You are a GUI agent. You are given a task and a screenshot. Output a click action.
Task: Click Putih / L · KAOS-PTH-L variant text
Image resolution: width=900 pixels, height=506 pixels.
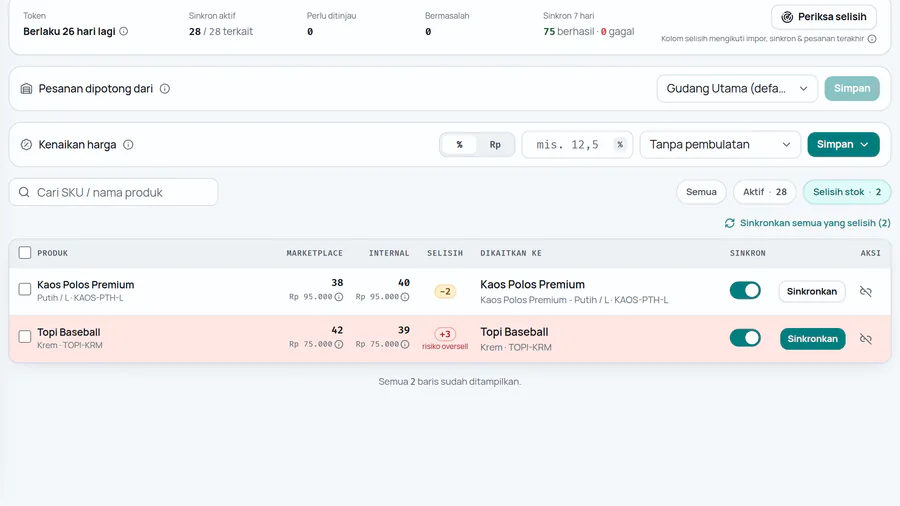80,298
